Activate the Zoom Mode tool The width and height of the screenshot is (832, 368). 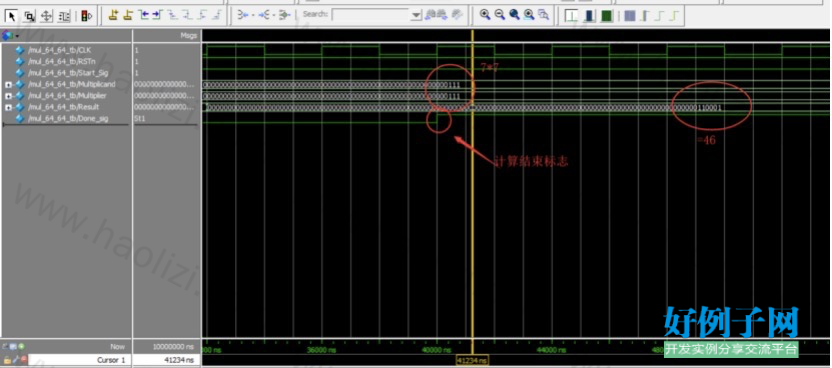pos(30,16)
